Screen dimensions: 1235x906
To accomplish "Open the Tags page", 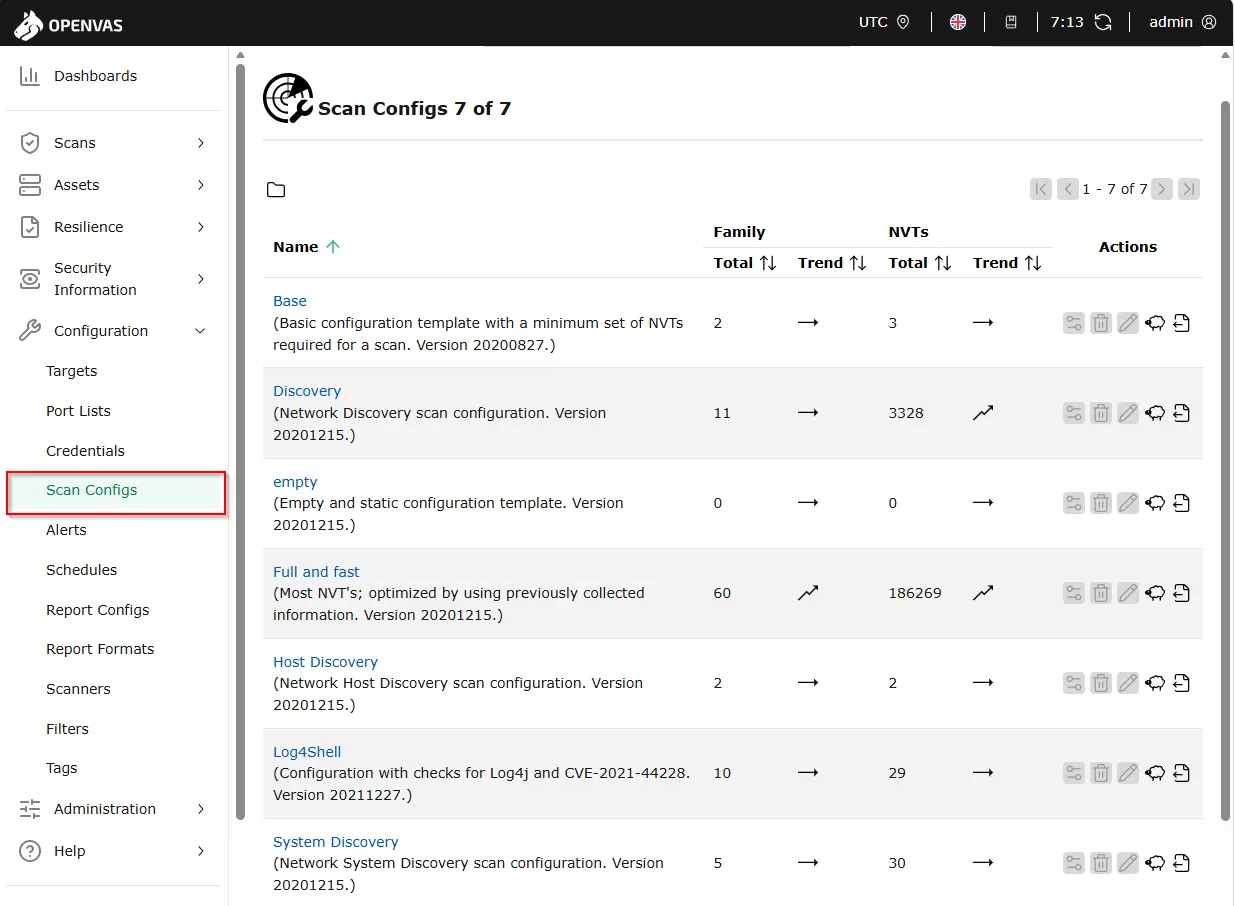I will (x=61, y=768).
